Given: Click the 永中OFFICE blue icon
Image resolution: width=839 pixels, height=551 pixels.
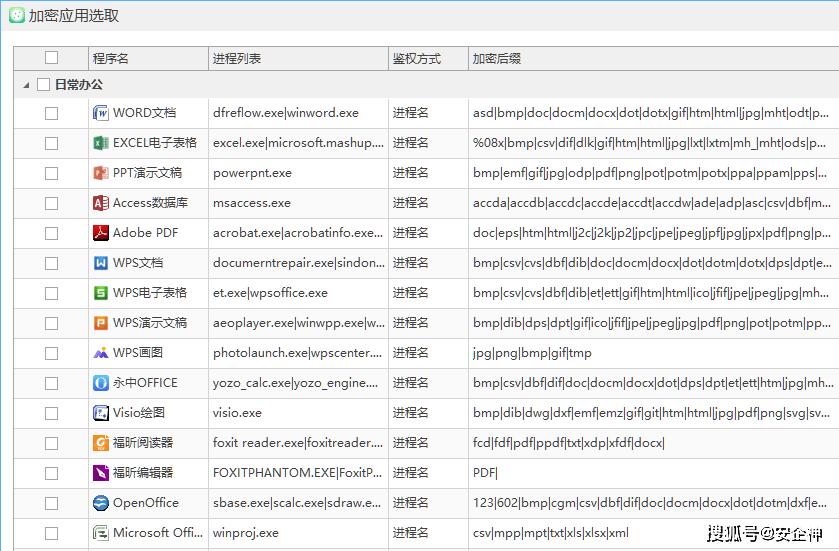Looking at the screenshot, I should pos(100,383).
